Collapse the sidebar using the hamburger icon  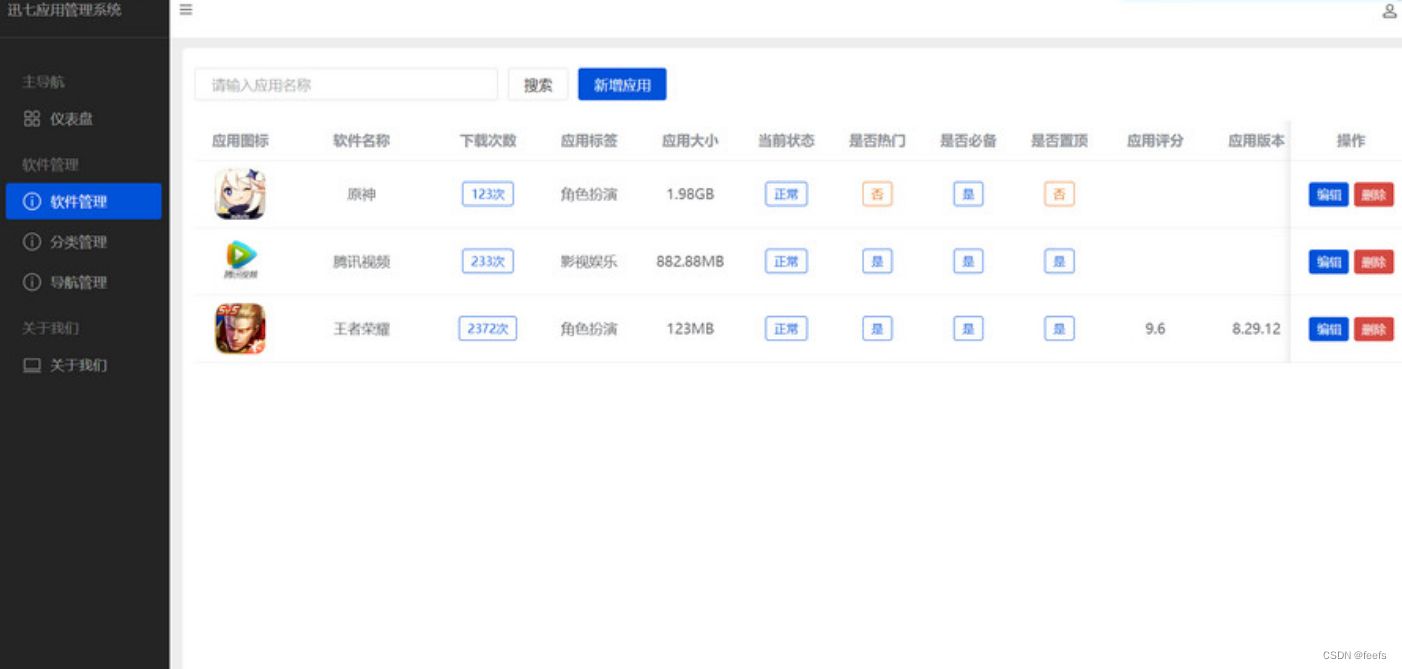click(x=185, y=11)
